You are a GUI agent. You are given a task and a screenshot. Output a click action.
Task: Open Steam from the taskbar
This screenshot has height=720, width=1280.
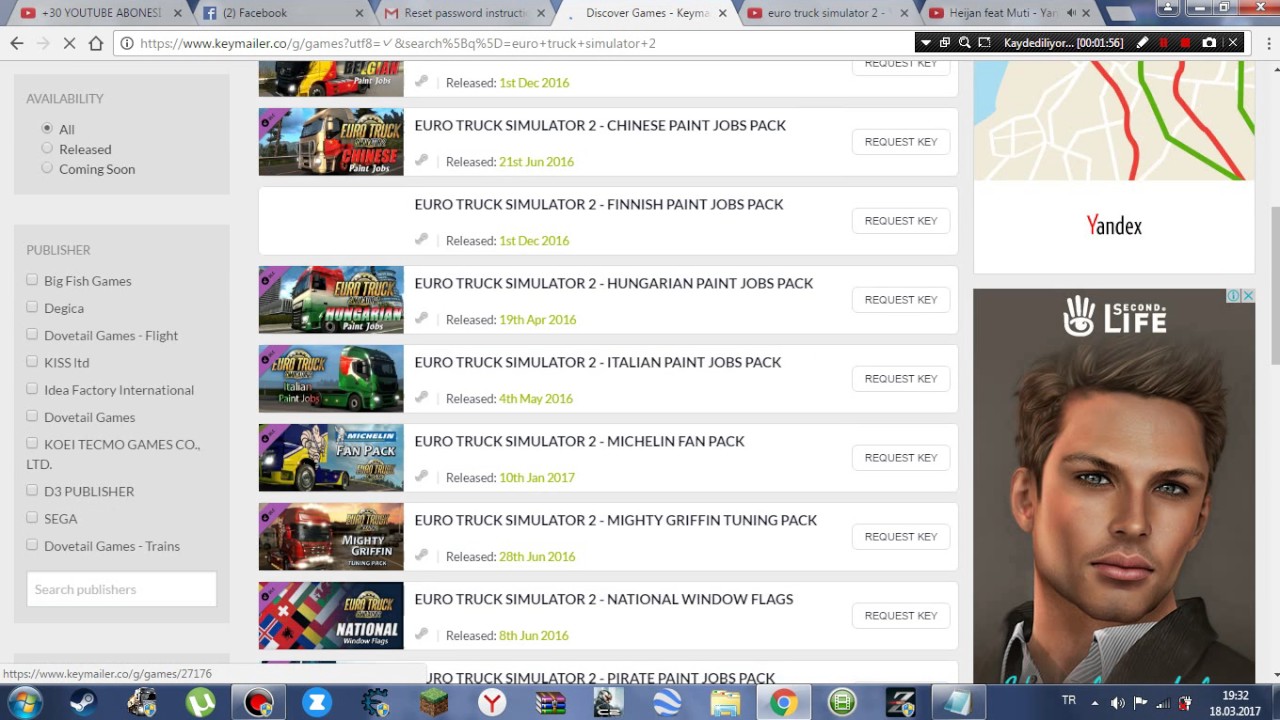pos(84,703)
